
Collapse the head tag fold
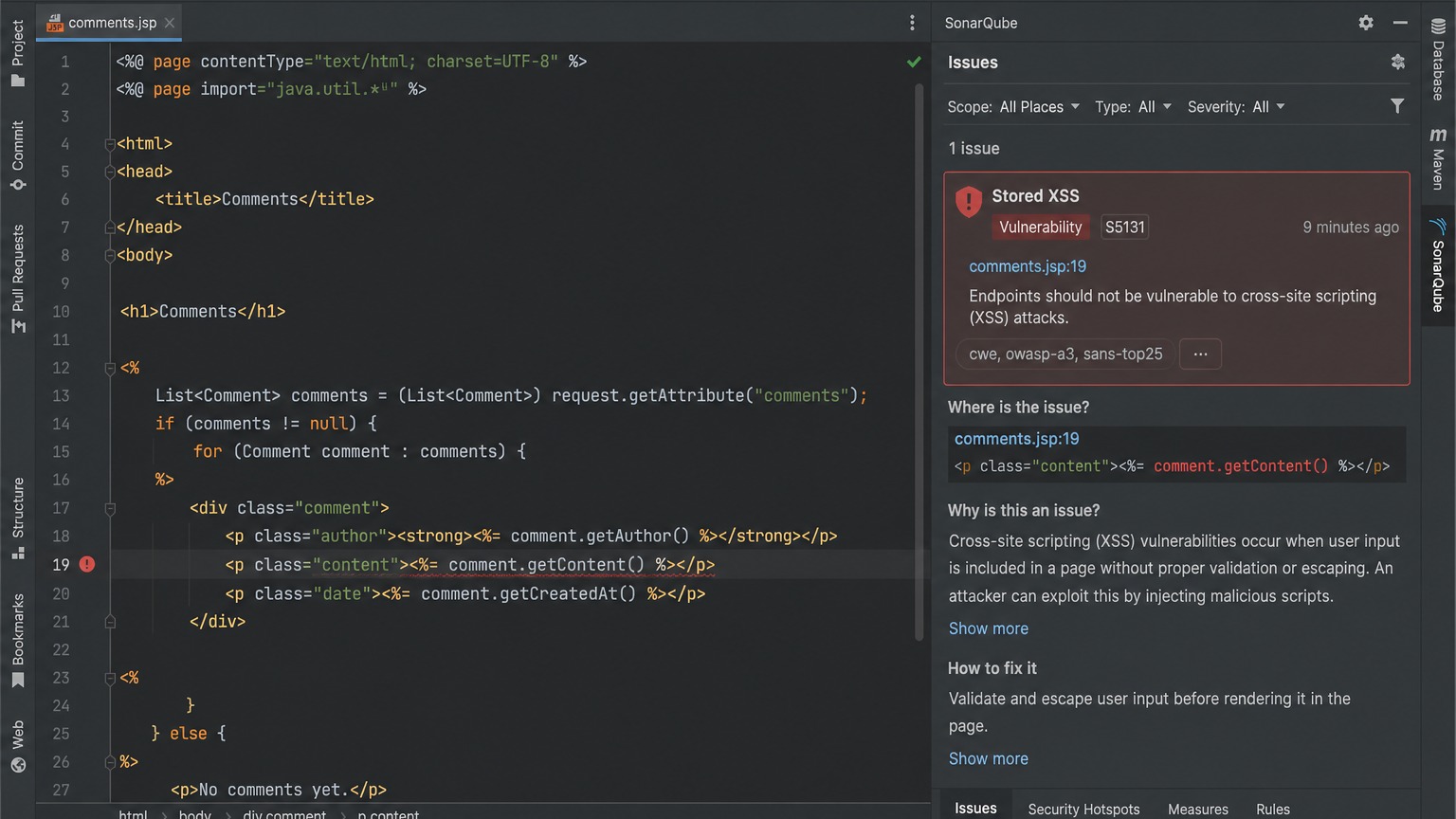[x=110, y=172]
